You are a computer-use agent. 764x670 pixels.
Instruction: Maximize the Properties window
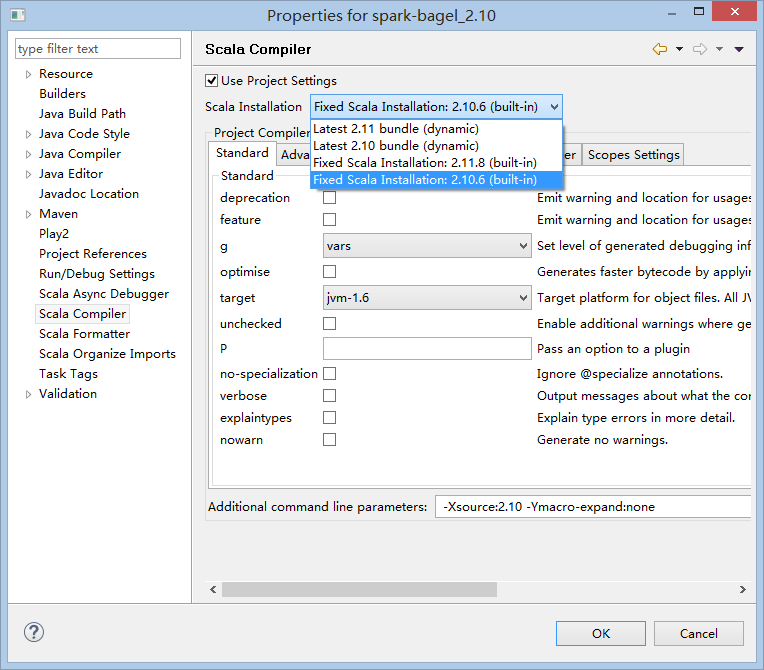699,12
